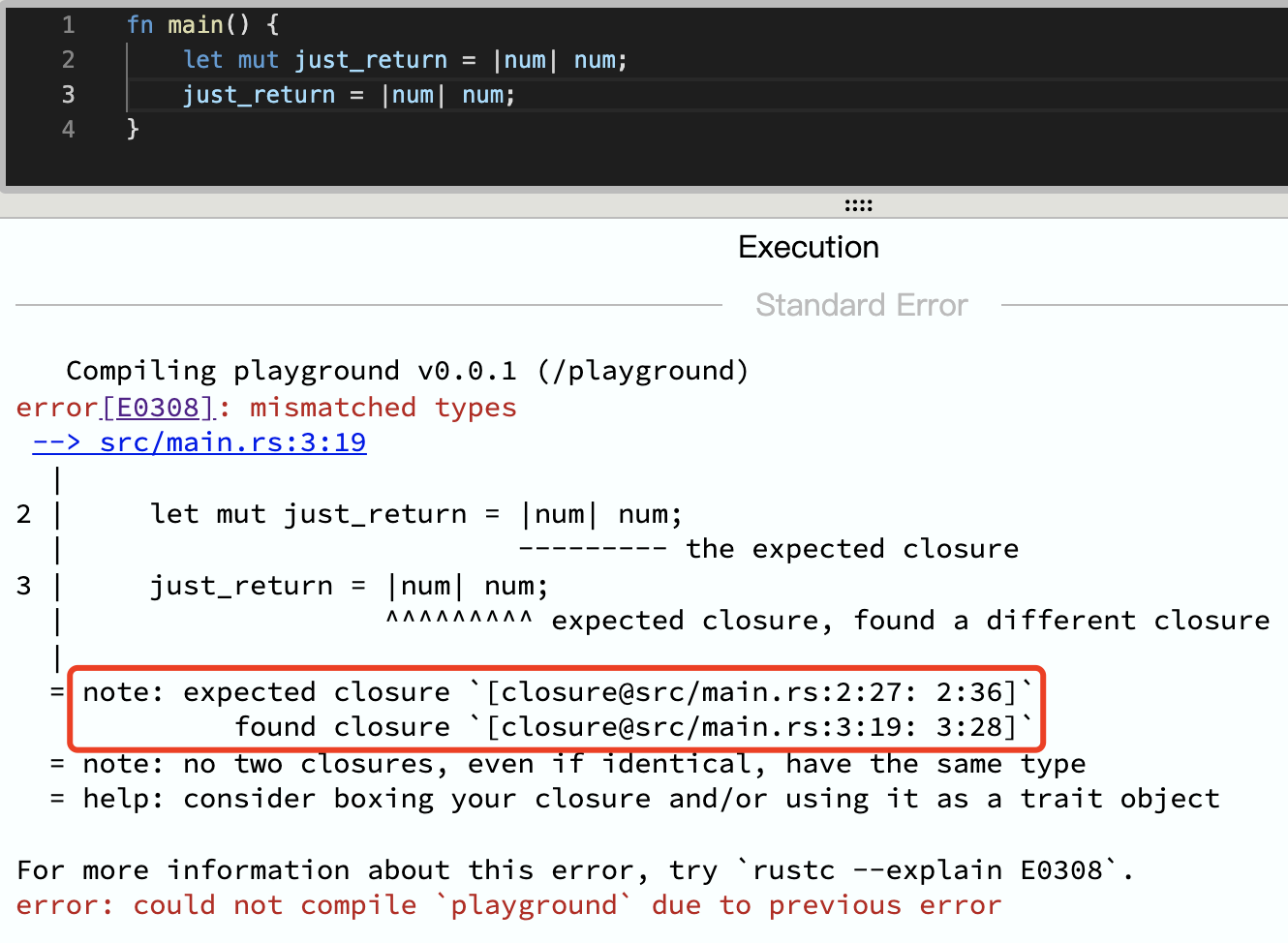This screenshot has height=943, width=1288.
Task: Click the closing brace on line 4
Action: [133, 130]
